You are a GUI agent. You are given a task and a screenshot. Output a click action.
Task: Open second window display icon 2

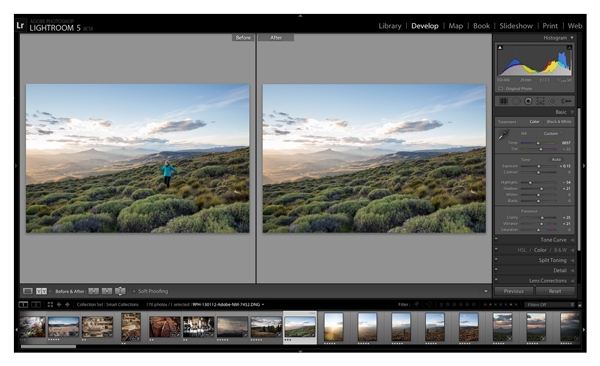[x=36, y=305]
